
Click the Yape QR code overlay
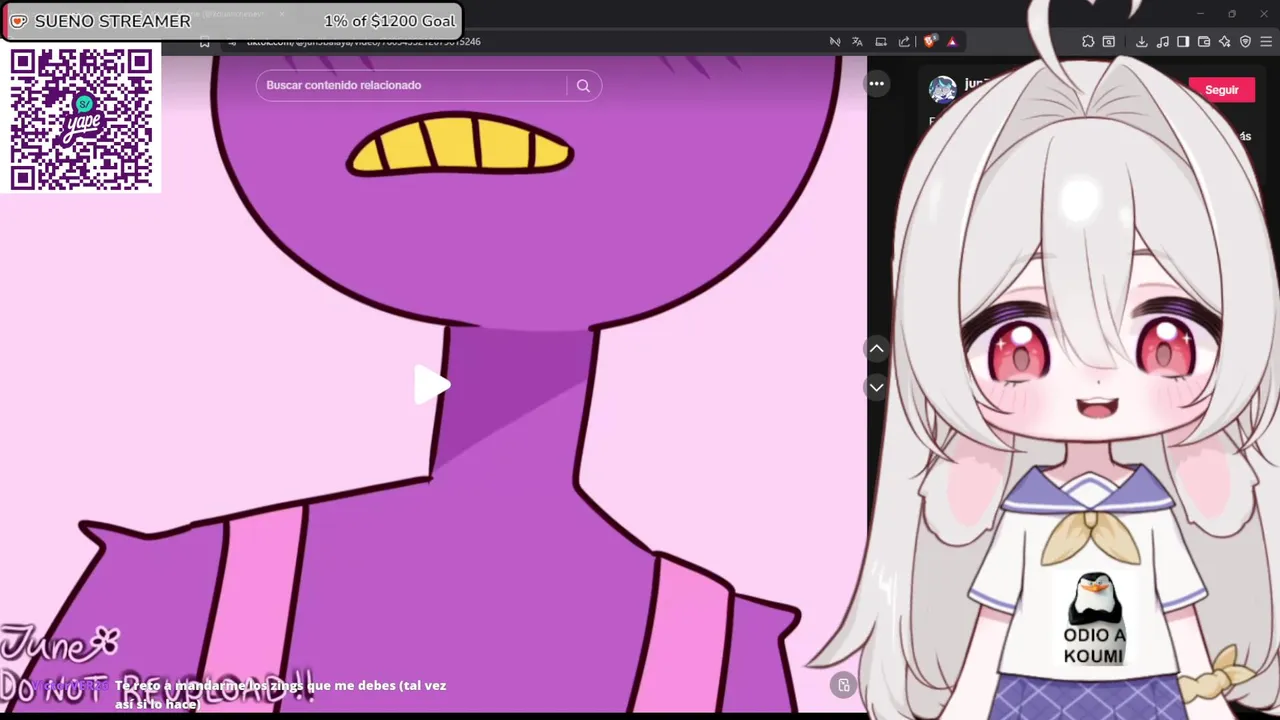81,117
